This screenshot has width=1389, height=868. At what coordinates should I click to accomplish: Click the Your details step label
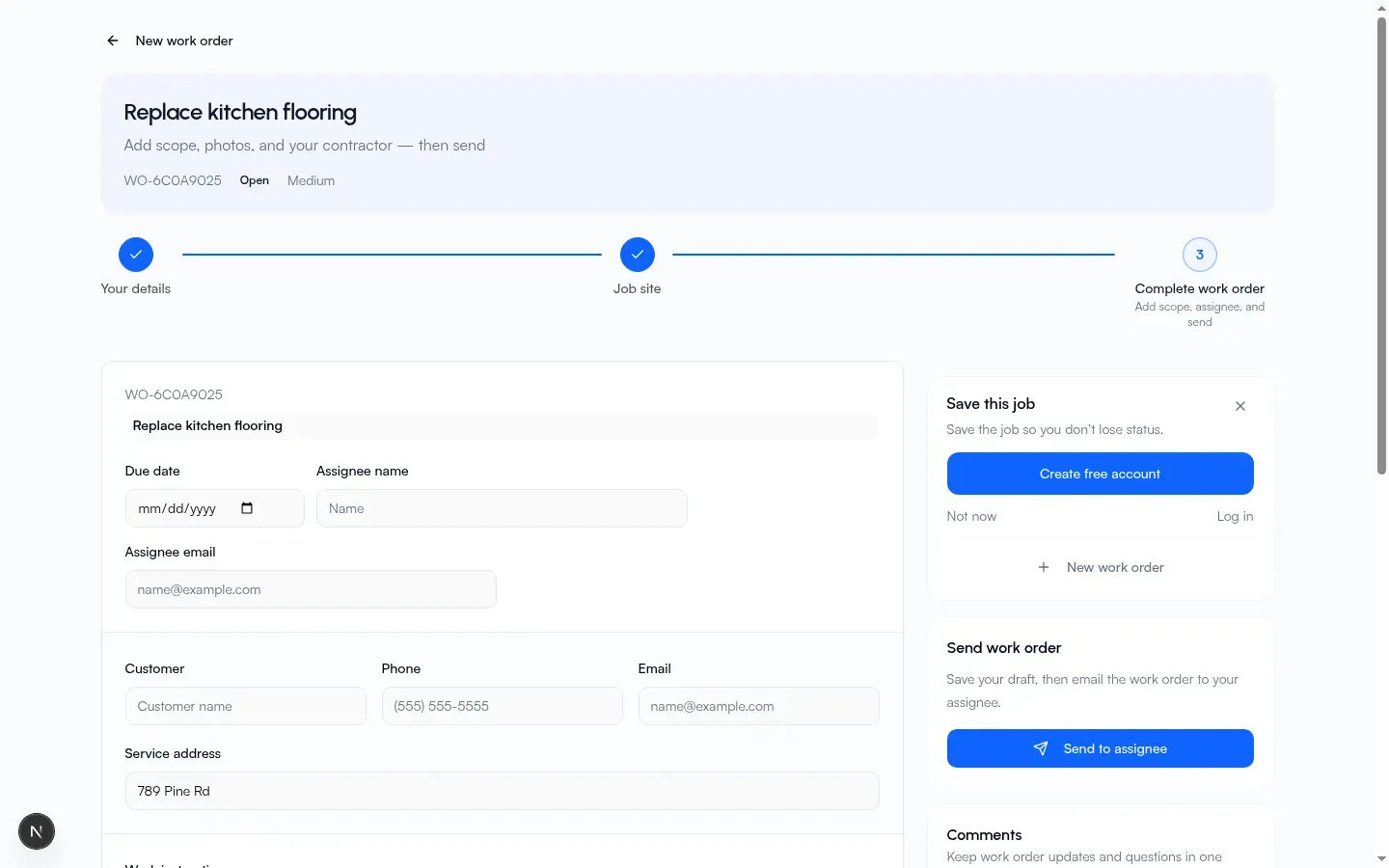(x=136, y=288)
